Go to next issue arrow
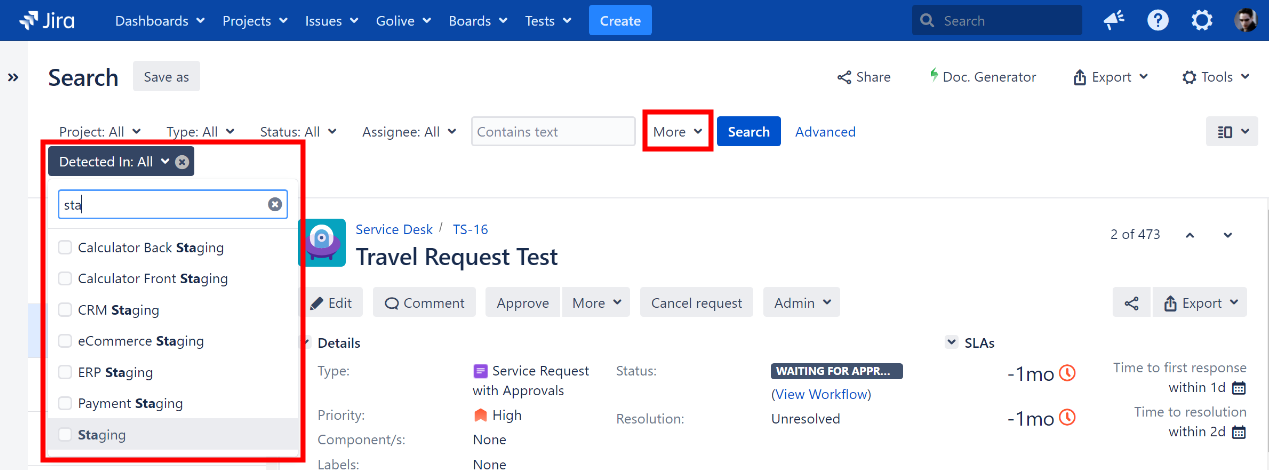The width and height of the screenshot is (1269, 470). tap(1228, 235)
